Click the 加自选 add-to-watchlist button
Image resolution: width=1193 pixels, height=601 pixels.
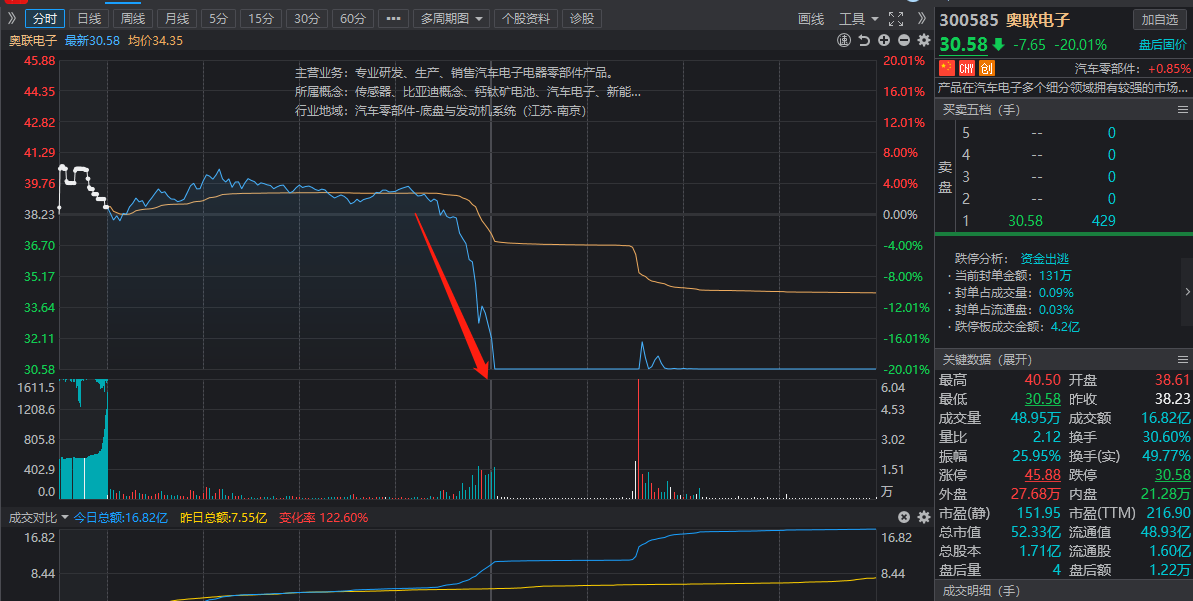1160,20
